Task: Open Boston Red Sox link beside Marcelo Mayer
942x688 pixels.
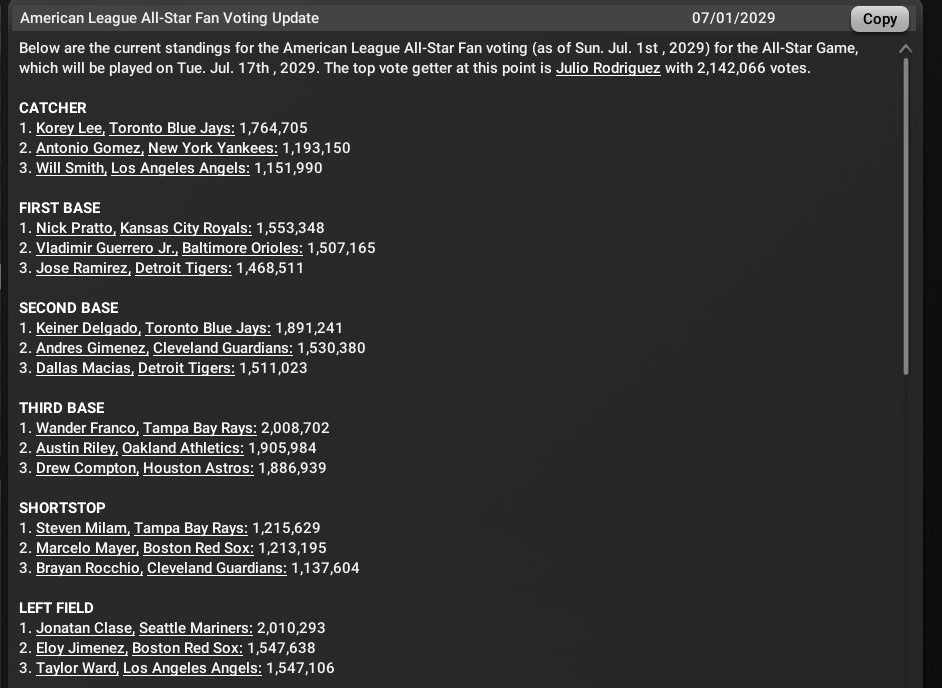Action: click(198, 548)
